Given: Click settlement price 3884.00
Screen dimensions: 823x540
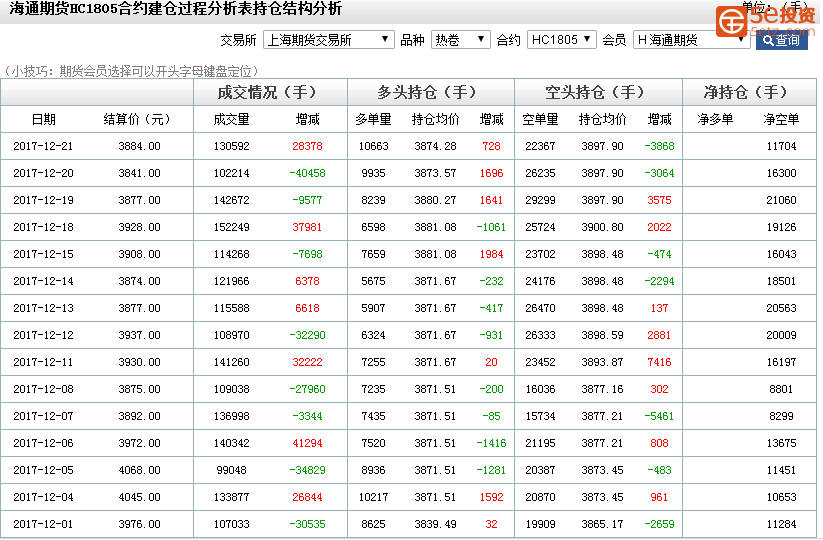Looking at the screenshot, I should [139, 146].
